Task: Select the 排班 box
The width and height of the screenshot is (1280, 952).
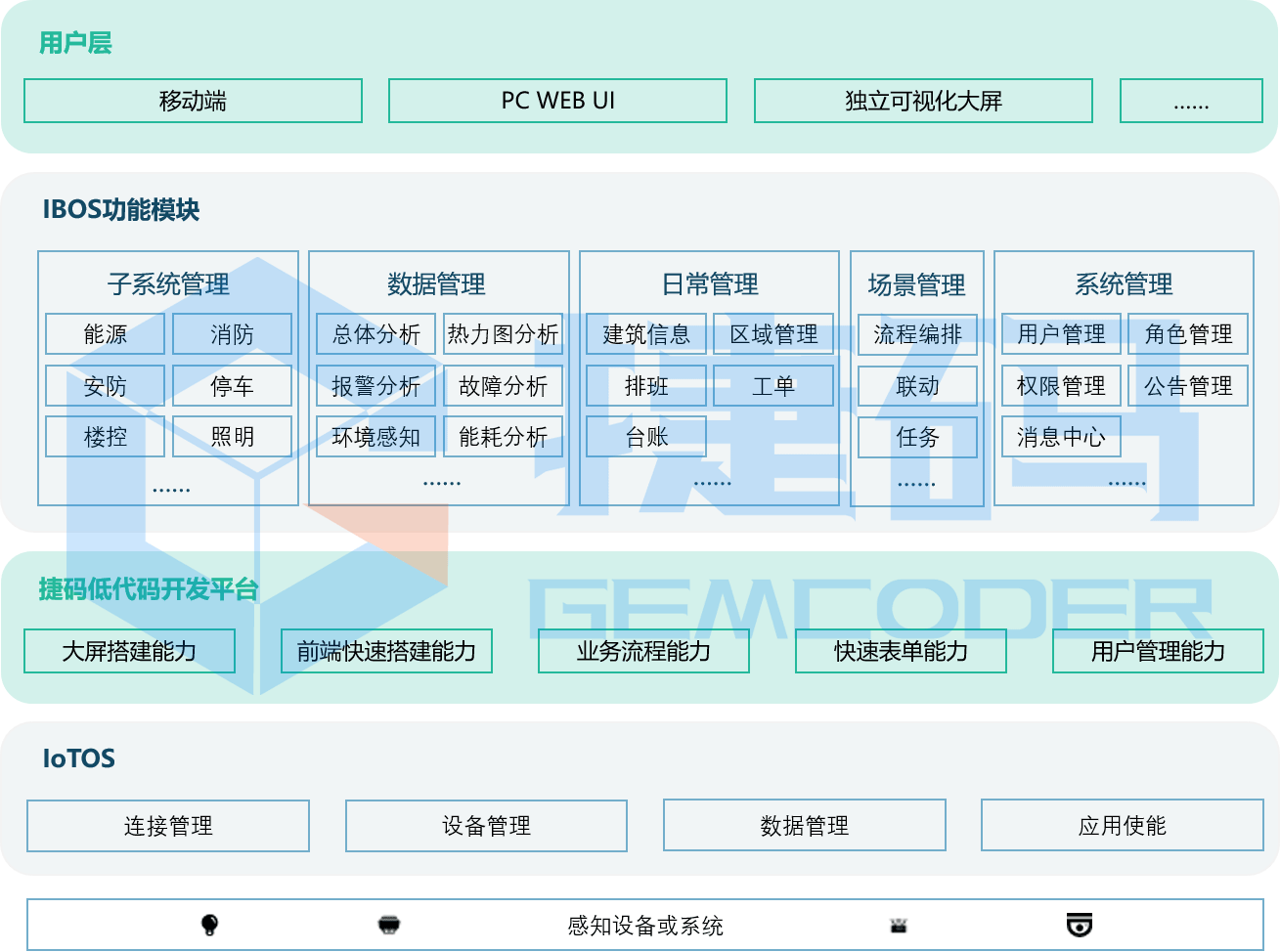Action: click(x=646, y=386)
